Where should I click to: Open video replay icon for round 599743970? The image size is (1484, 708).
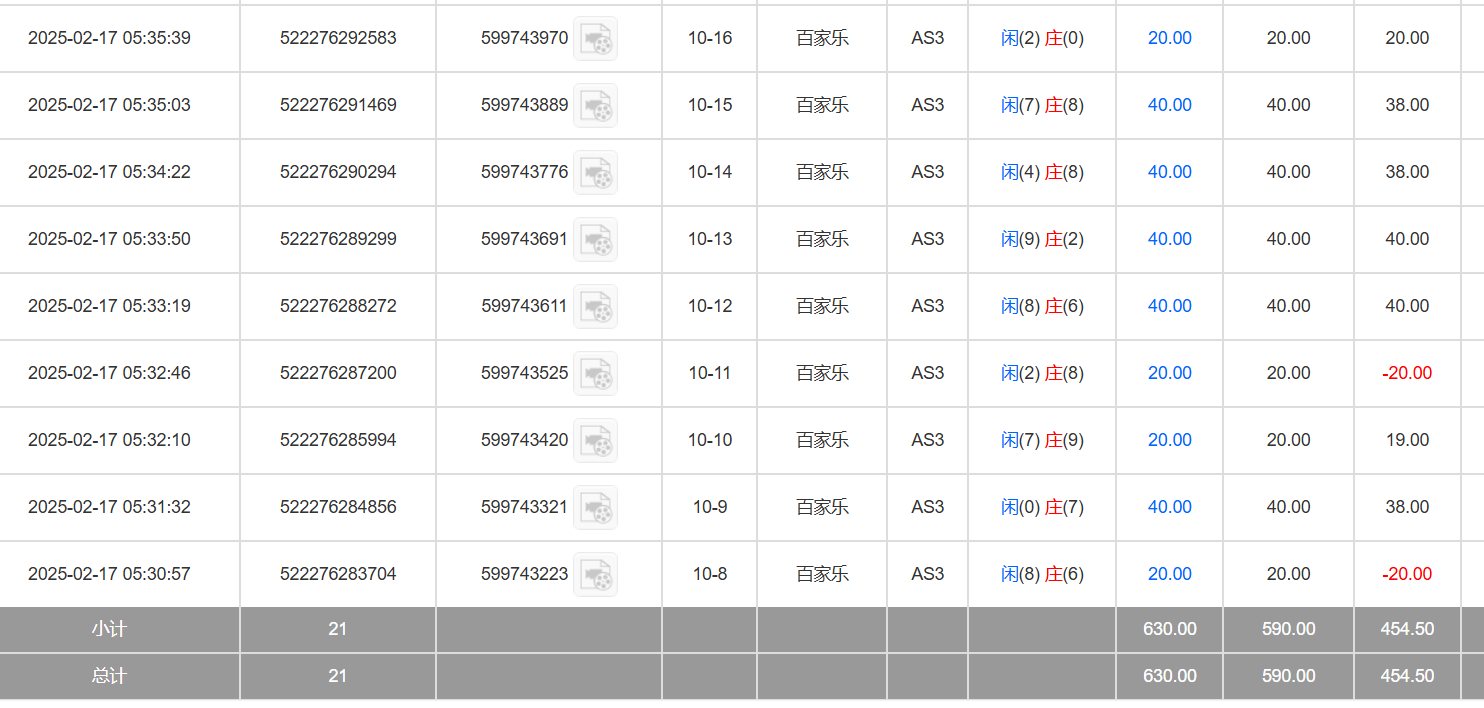tap(595, 38)
